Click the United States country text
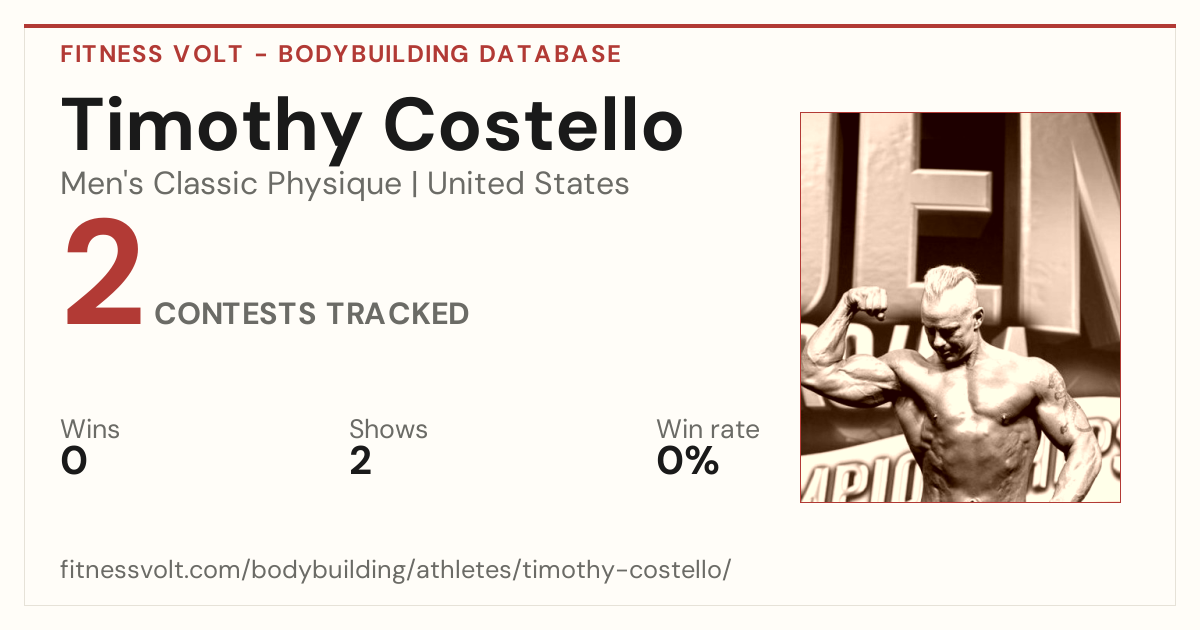This screenshot has width=1200, height=630. [x=528, y=184]
